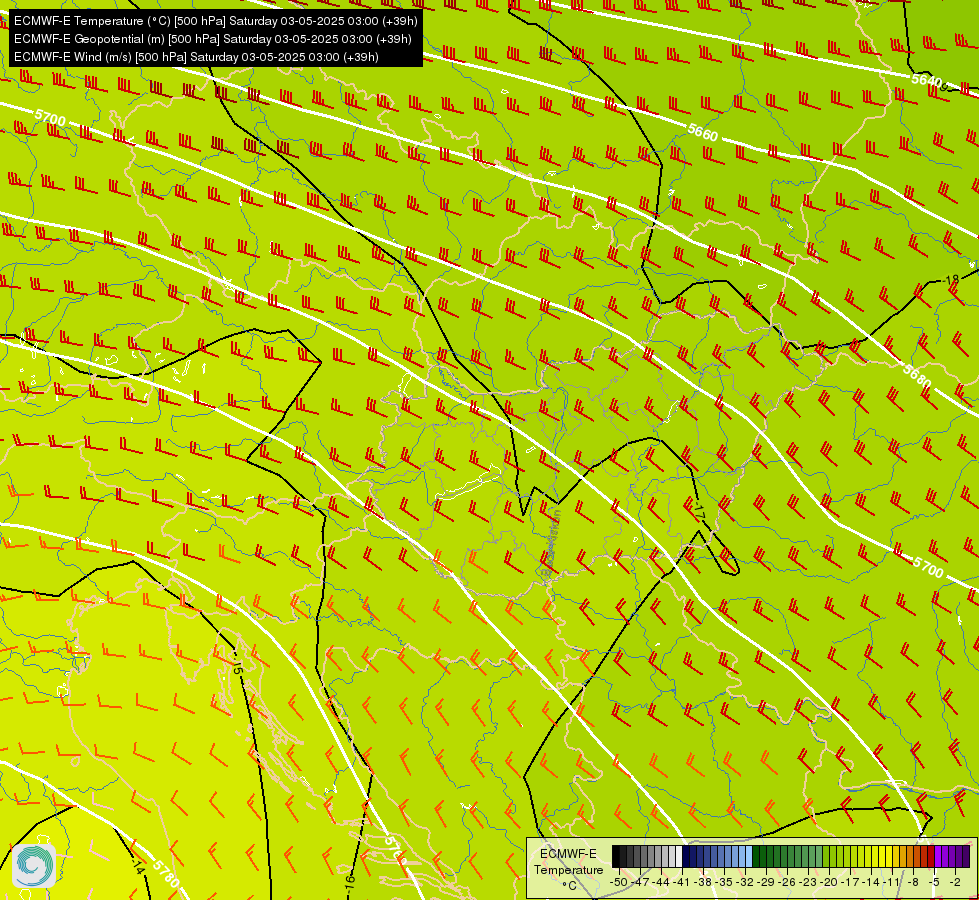Click the -20 value on the legend
This screenshot has height=900, width=979.
tap(830, 882)
